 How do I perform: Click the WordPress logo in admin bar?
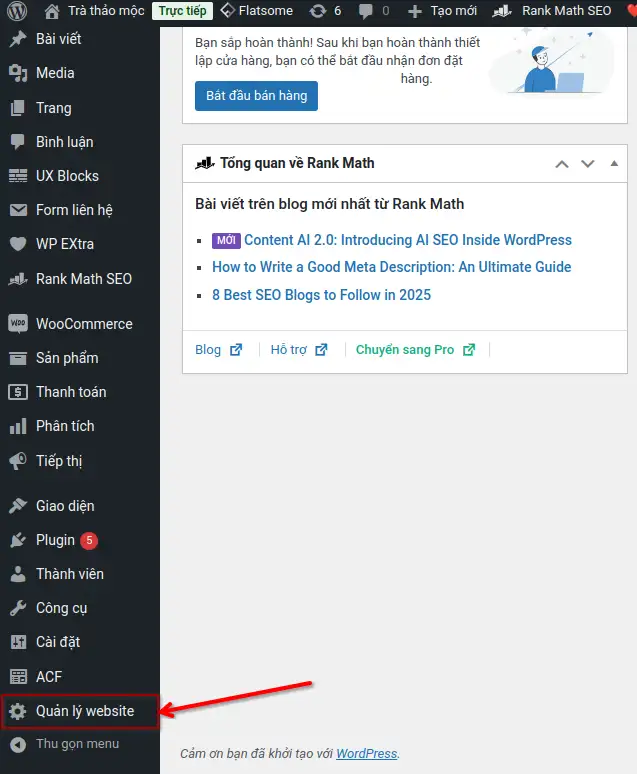tap(17, 11)
